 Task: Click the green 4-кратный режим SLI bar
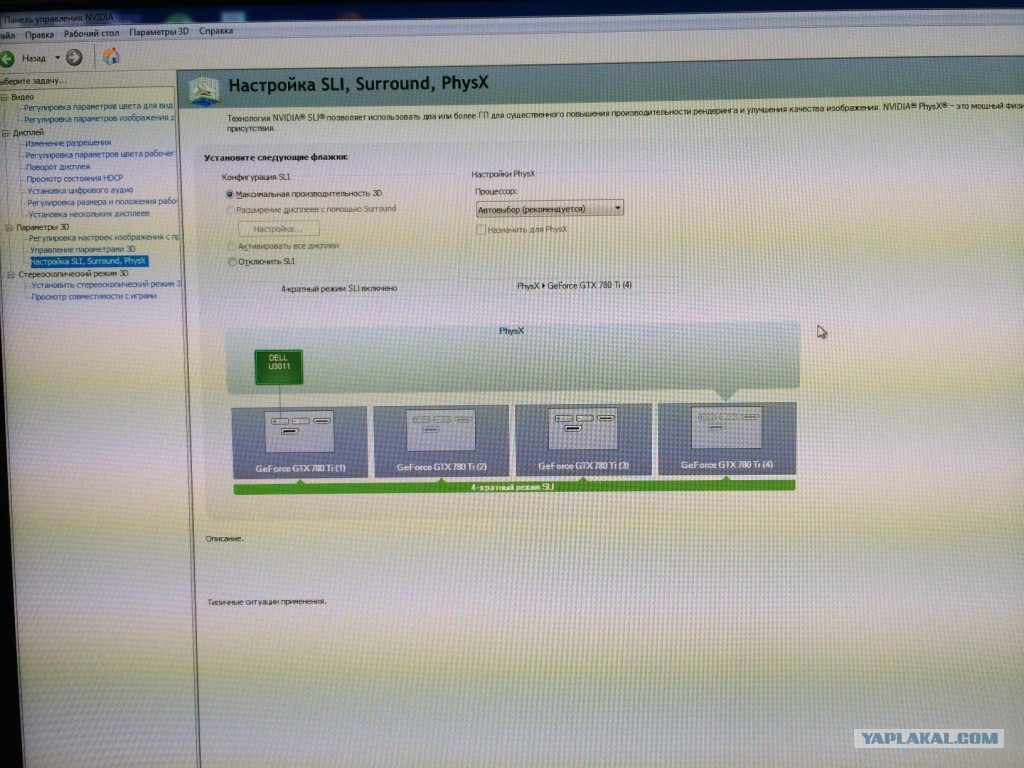tap(514, 487)
